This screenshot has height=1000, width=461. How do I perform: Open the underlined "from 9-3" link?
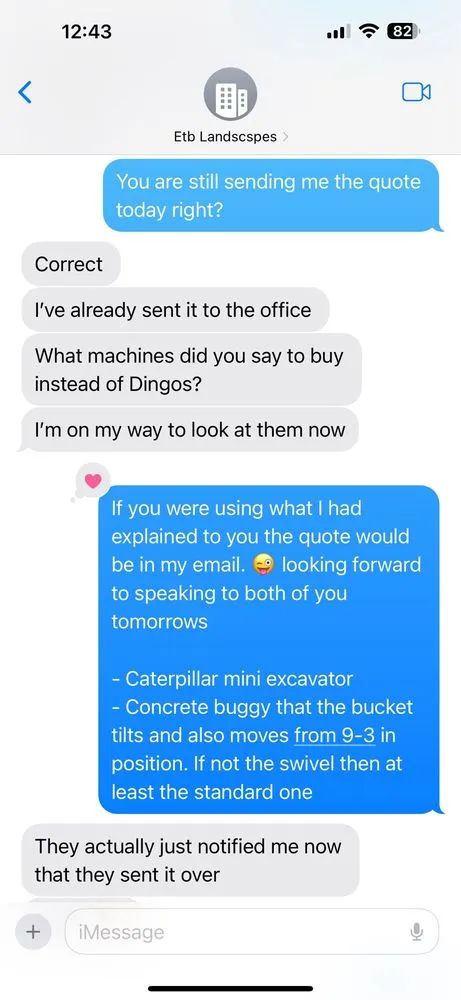tap(335, 735)
